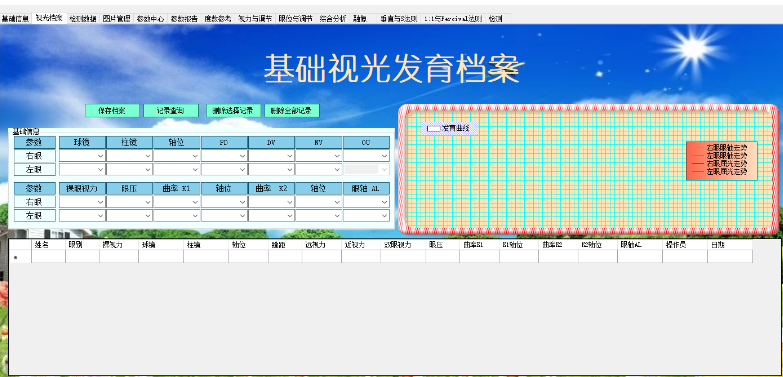Expand the 右眼 柱镜 dropdown
Screen dimensions: 783x377
click(147, 156)
